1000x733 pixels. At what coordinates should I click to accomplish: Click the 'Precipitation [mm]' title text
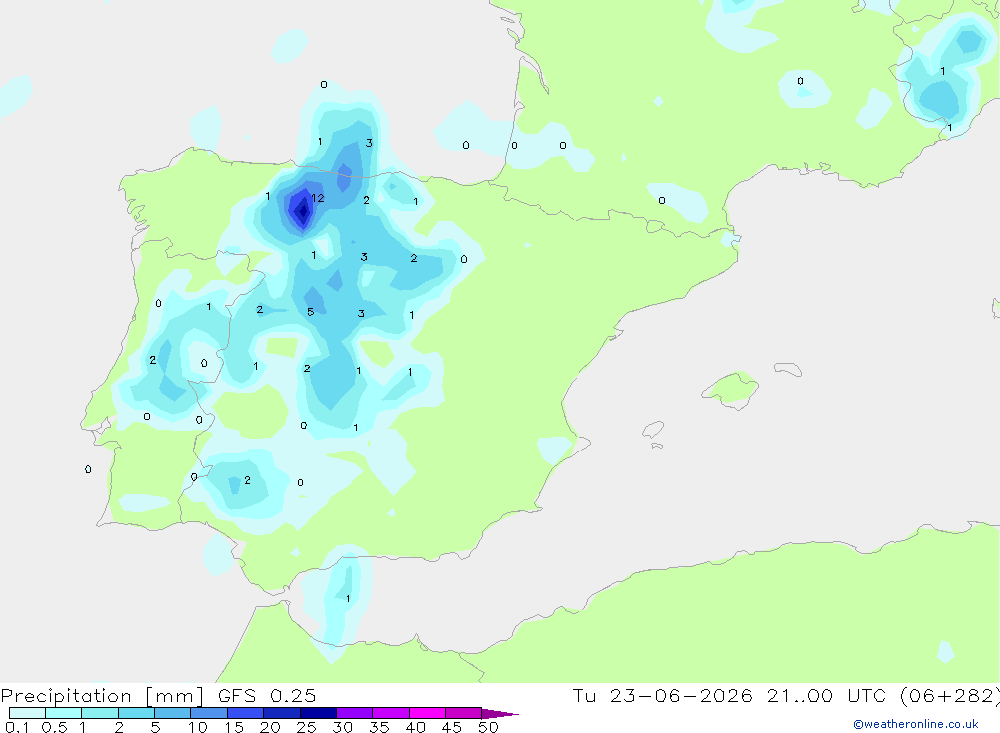pyautogui.click(x=102, y=696)
